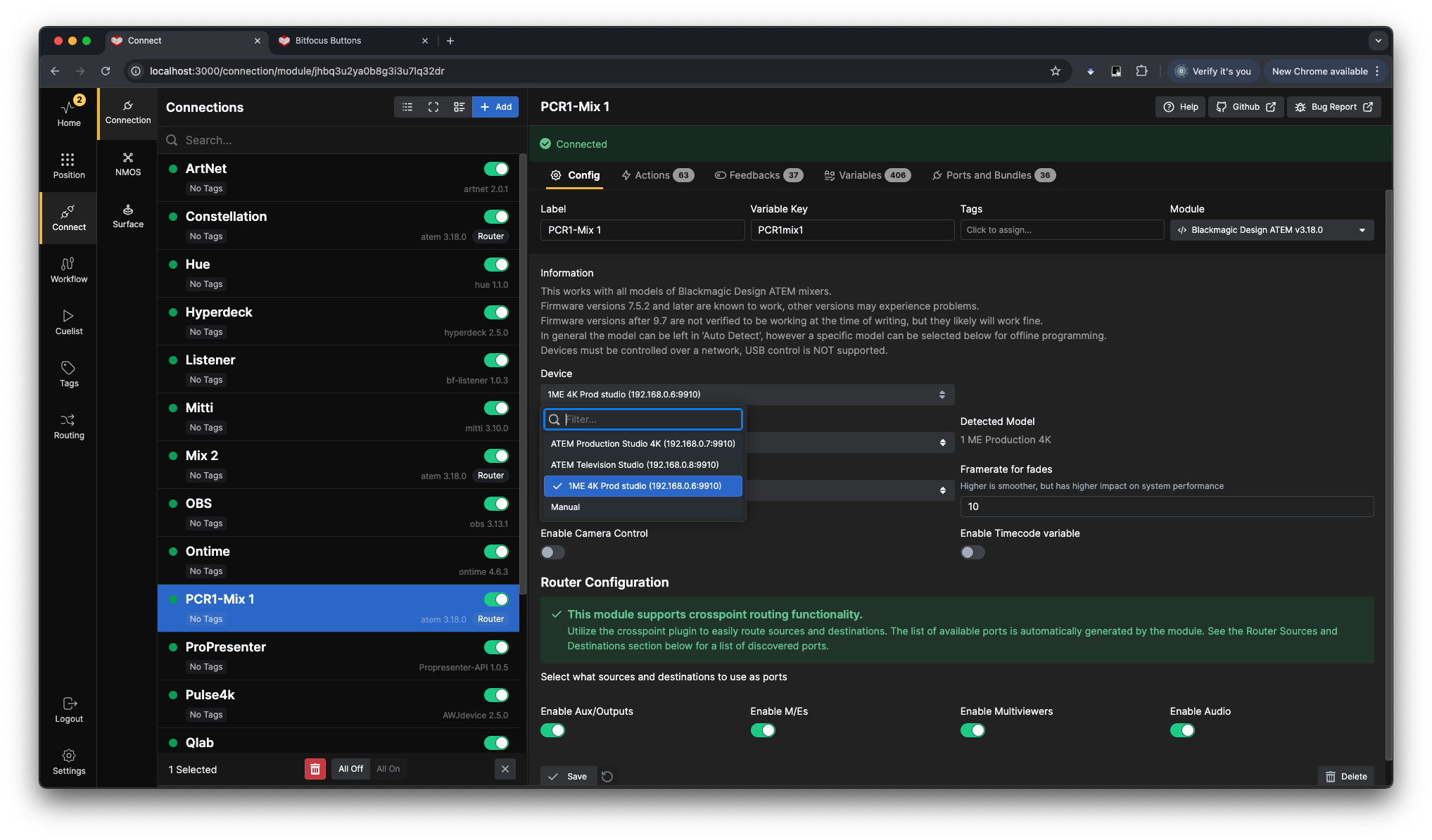Open the Bug Report link
The height and width of the screenshot is (840, 1432).
1334,107
